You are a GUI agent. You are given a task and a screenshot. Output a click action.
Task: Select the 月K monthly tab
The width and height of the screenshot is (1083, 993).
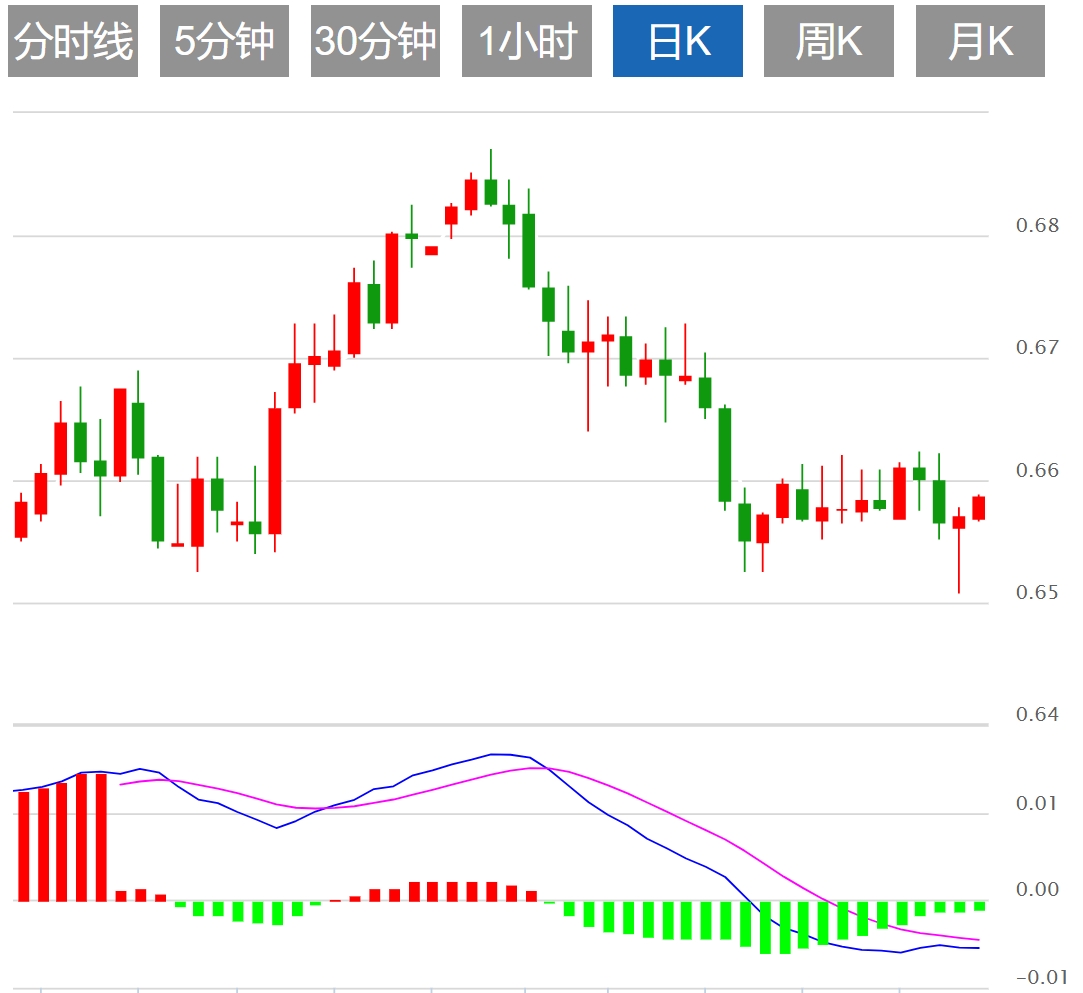[x=980, y=41]
